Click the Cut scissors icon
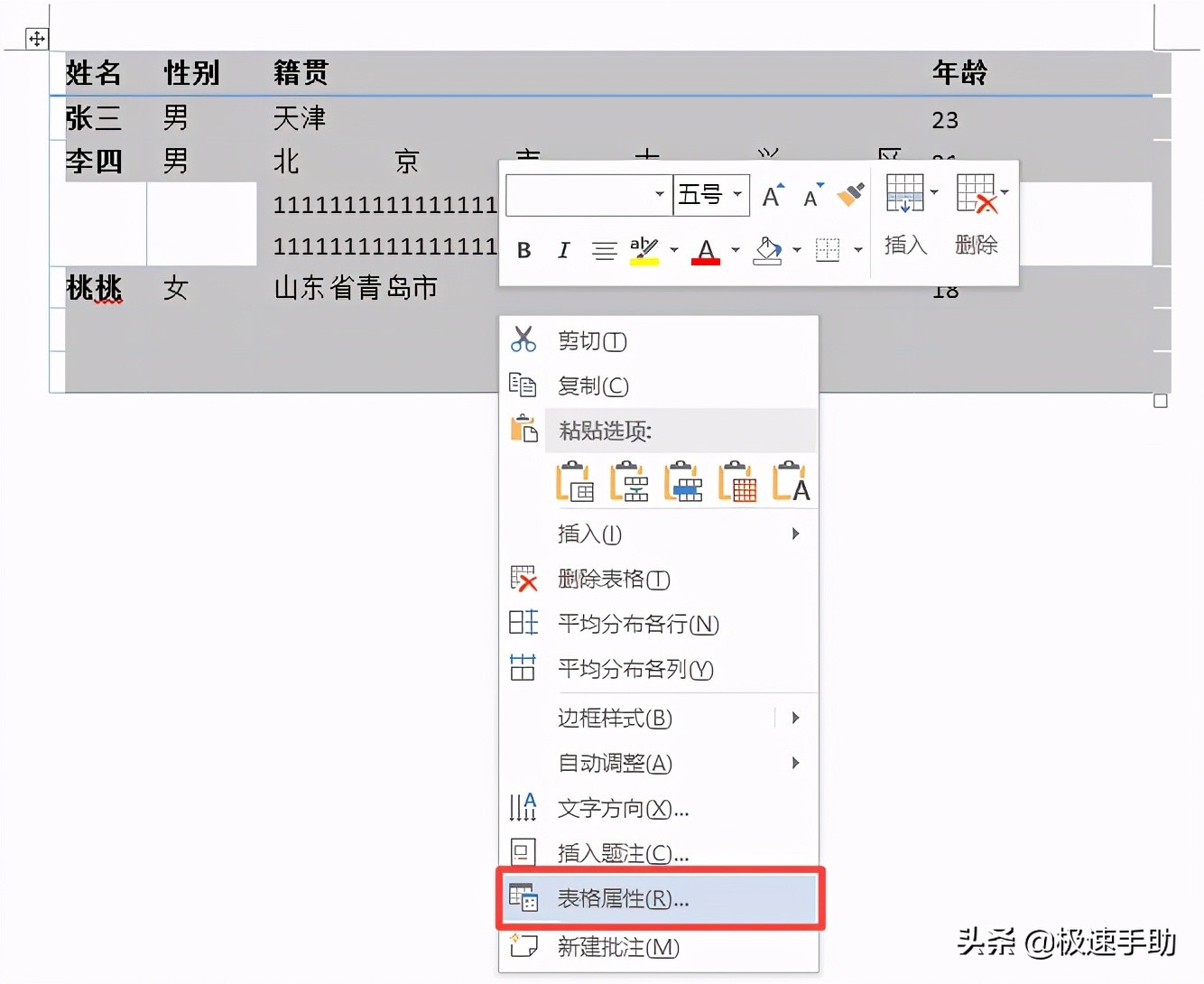 pyautogui.click(x=523, y=340)
